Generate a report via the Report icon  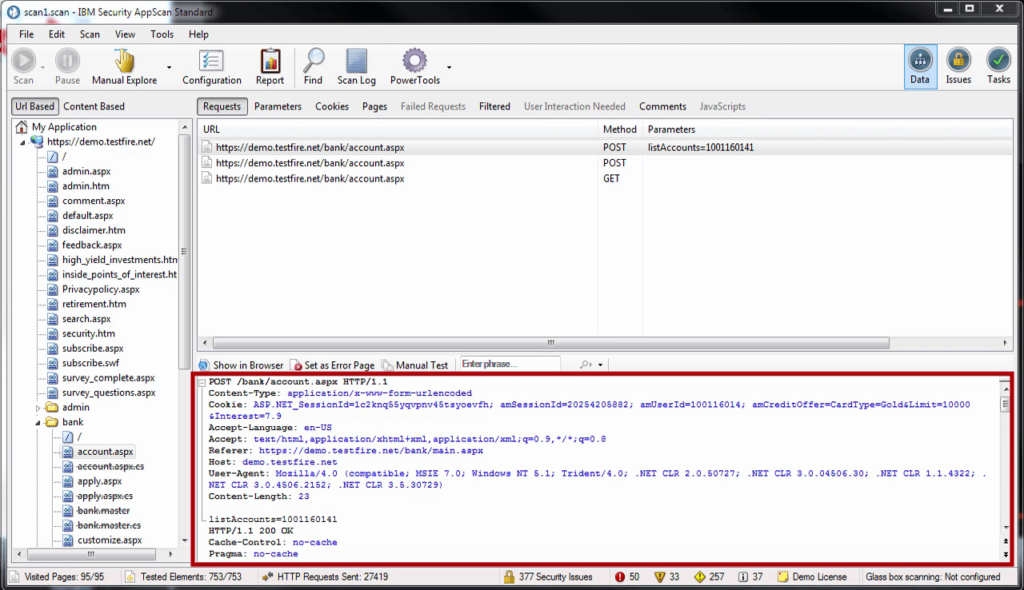(x=269, y=65)
